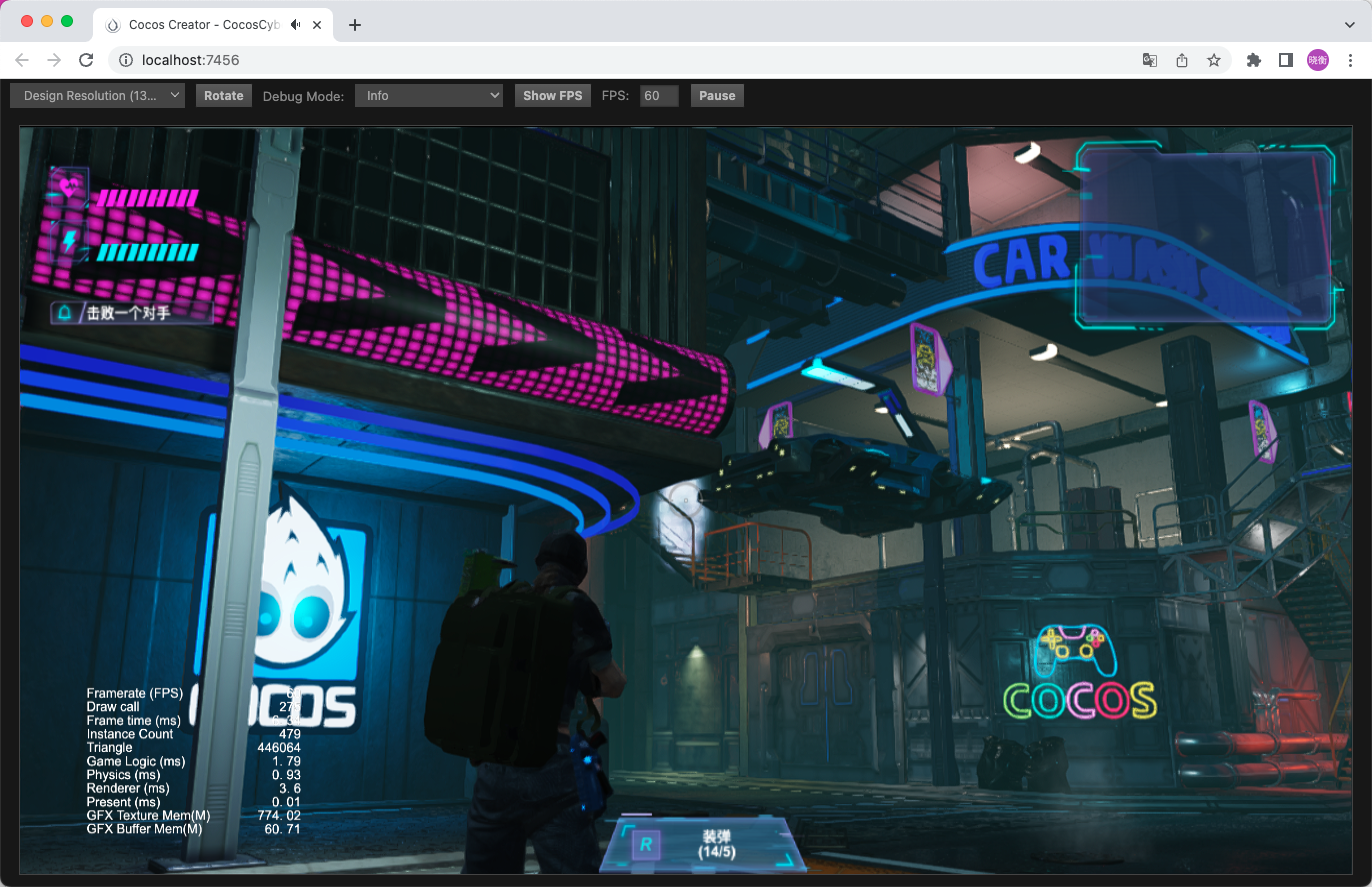Mute the tab's audio speaker icon
The height and width of the screenshot is (887, 1372).
pos(296,25)
